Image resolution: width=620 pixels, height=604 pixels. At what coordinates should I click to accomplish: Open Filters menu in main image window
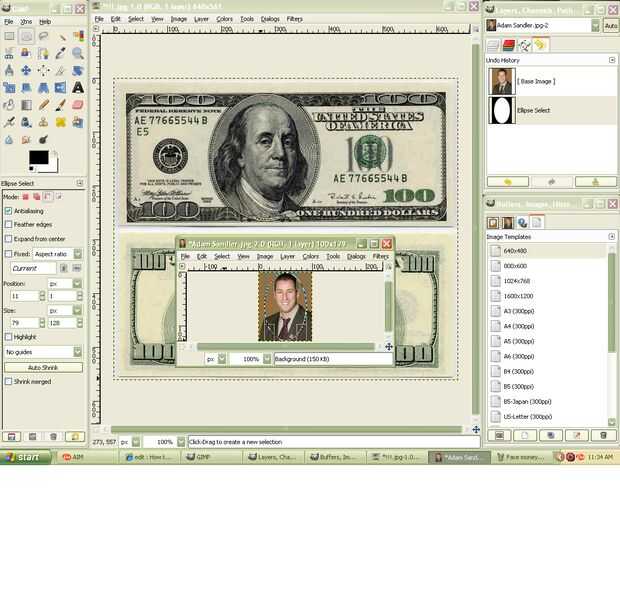click(295, 19)
